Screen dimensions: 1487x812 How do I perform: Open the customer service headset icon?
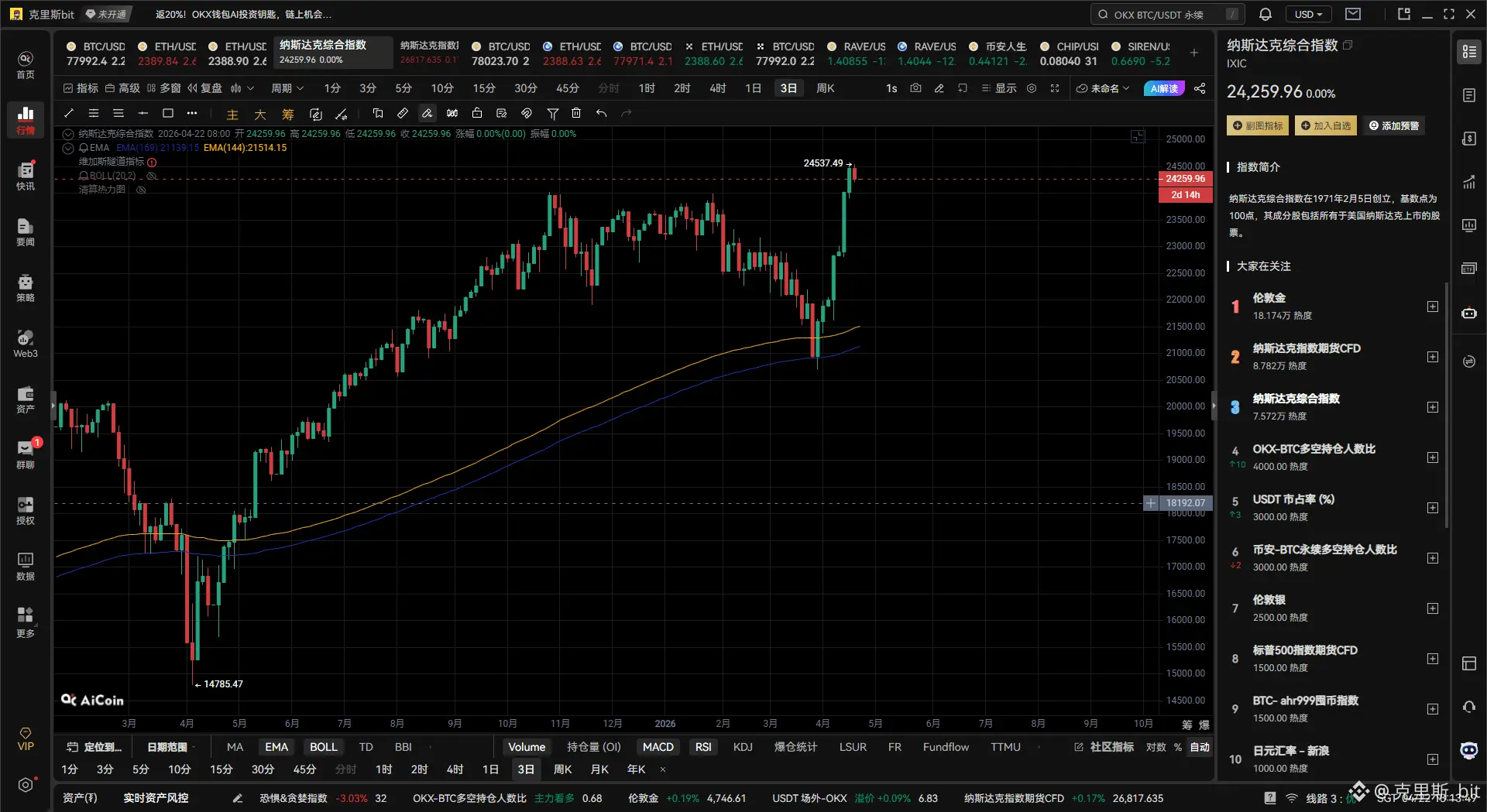1469,707
